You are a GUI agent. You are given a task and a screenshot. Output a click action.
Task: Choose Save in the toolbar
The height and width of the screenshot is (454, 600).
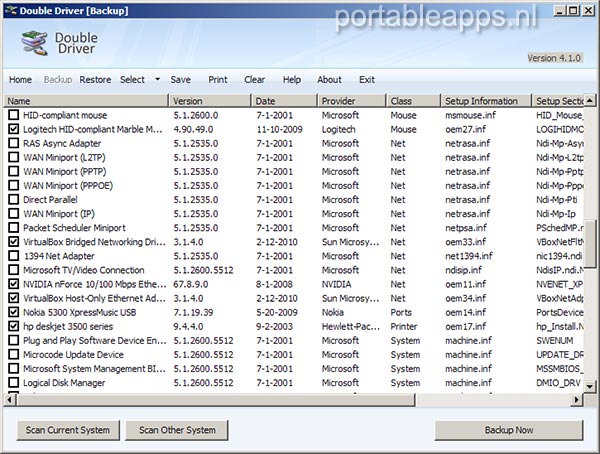(x=180, y=80)
